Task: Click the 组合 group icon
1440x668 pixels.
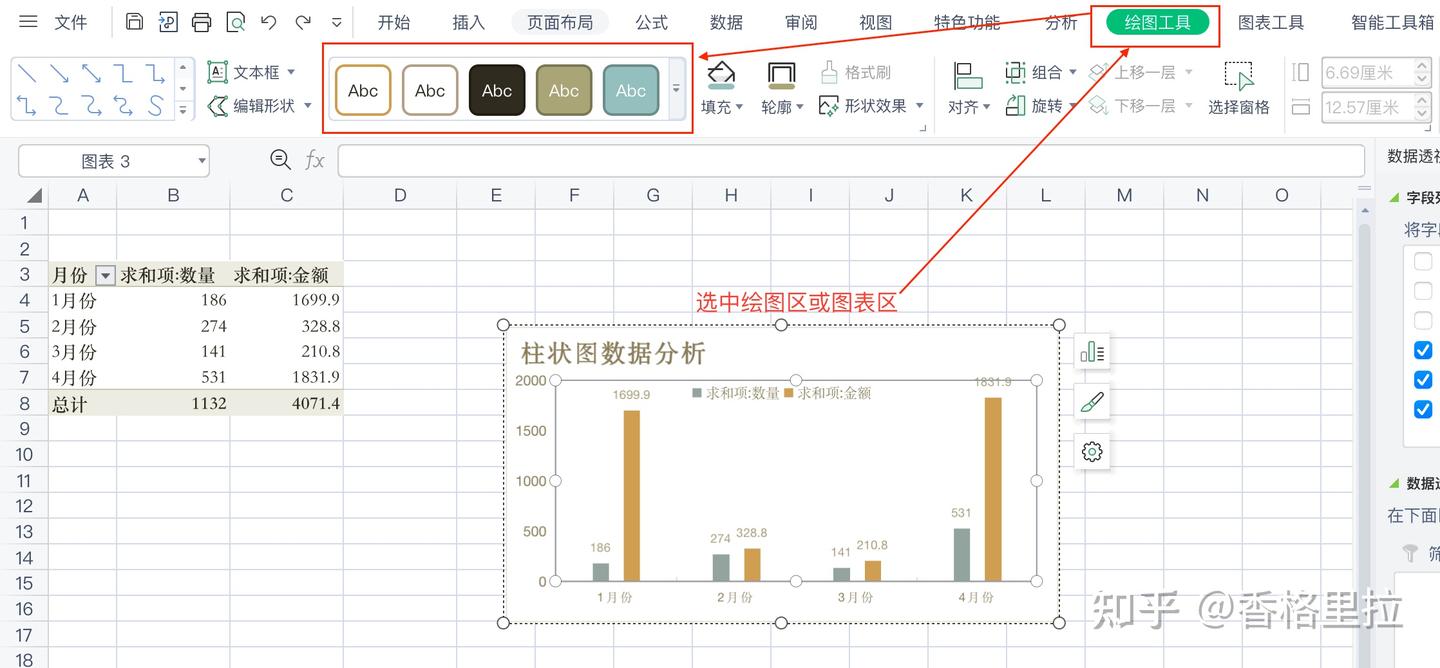Action: pyautogui.click(x=1016, y=72)
